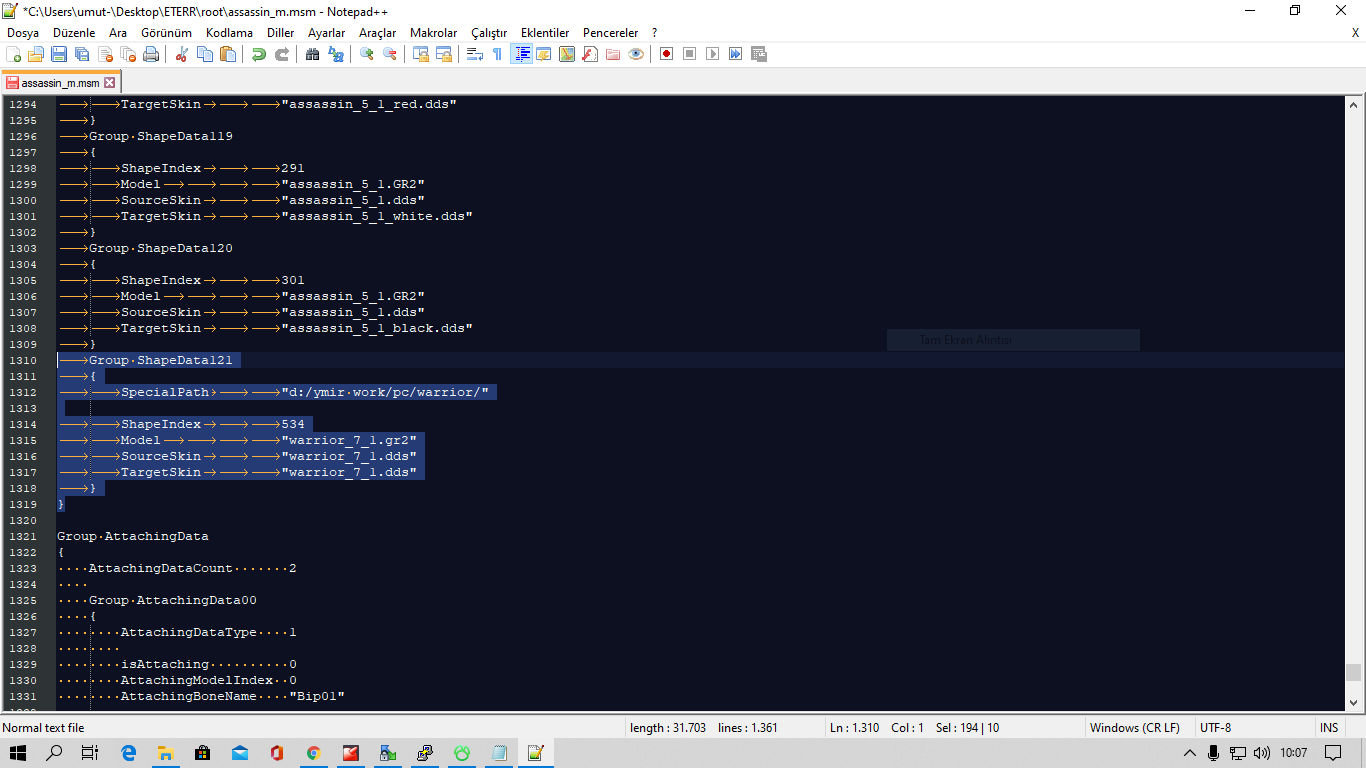This screenshot has width=1366, height=768.
Task: Click the UTF-8 encoding status field
Action: [x=1215, y=727]
